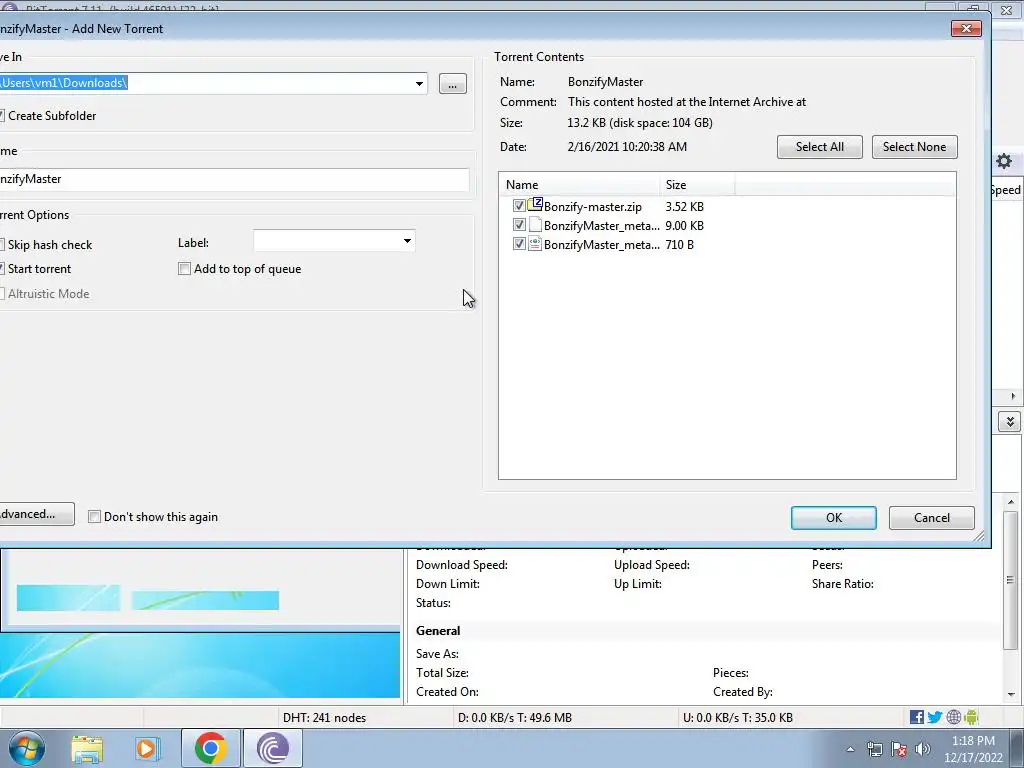This screenshot has height=768, width=1024.
Task: Click the detail pane scroll up arrow
Action: 1011,502
